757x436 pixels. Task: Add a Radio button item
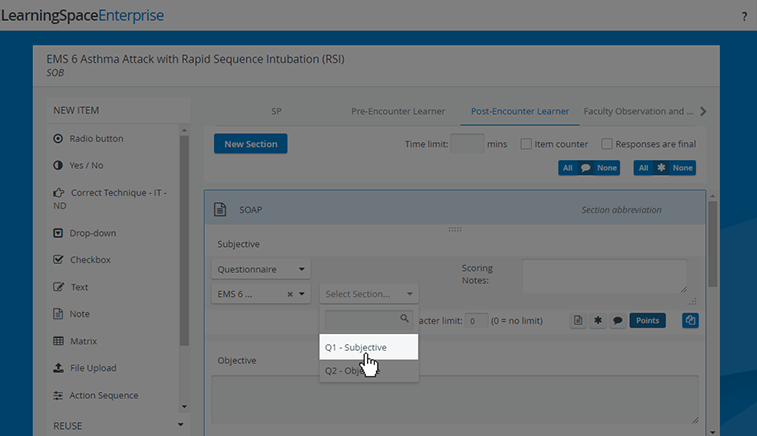(88, 139)
